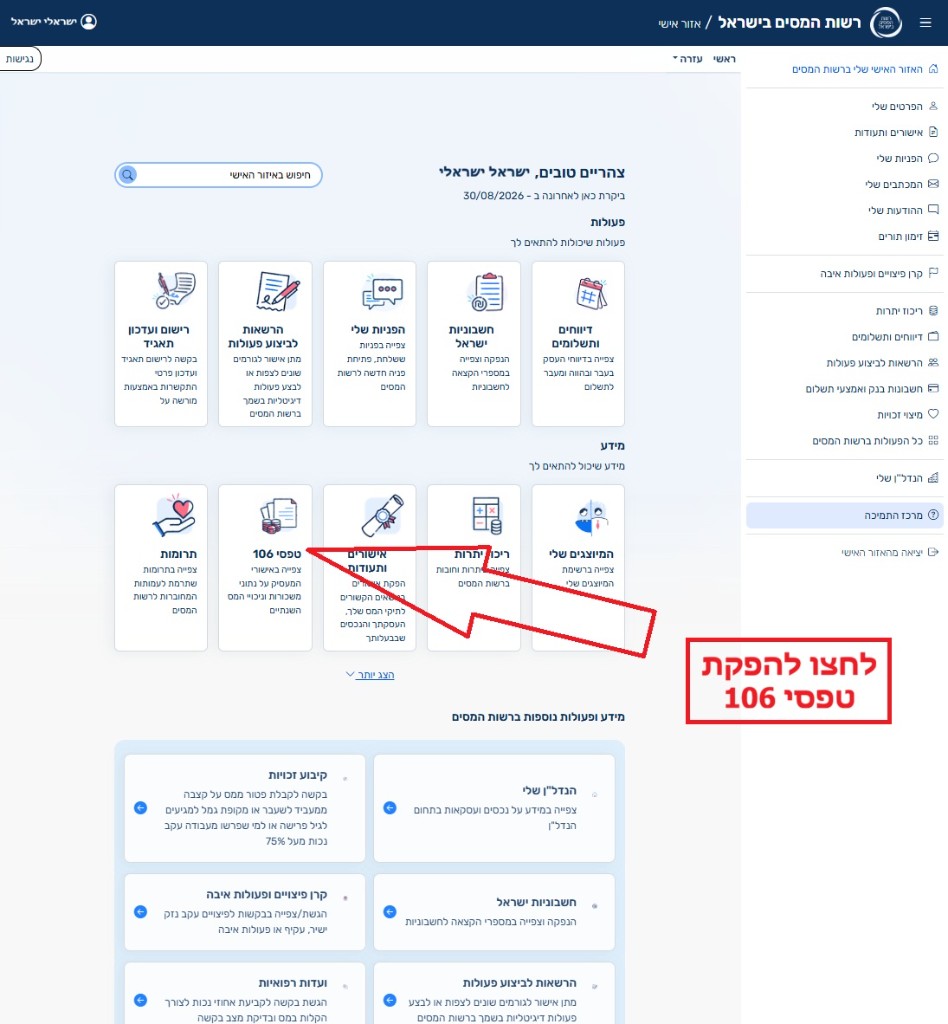Viewport: 948px width, 1024px height.
Task: Open כל הפעולות ברשות המסים in sidebar
Action: (875, 441)
